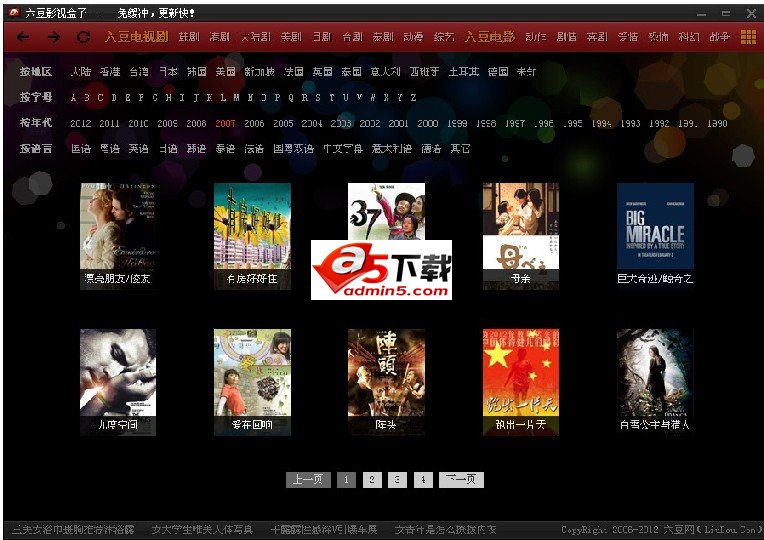Viewport: 764px width, 540px height.
Task: Filter by region 日本
Action: (168, 72)
